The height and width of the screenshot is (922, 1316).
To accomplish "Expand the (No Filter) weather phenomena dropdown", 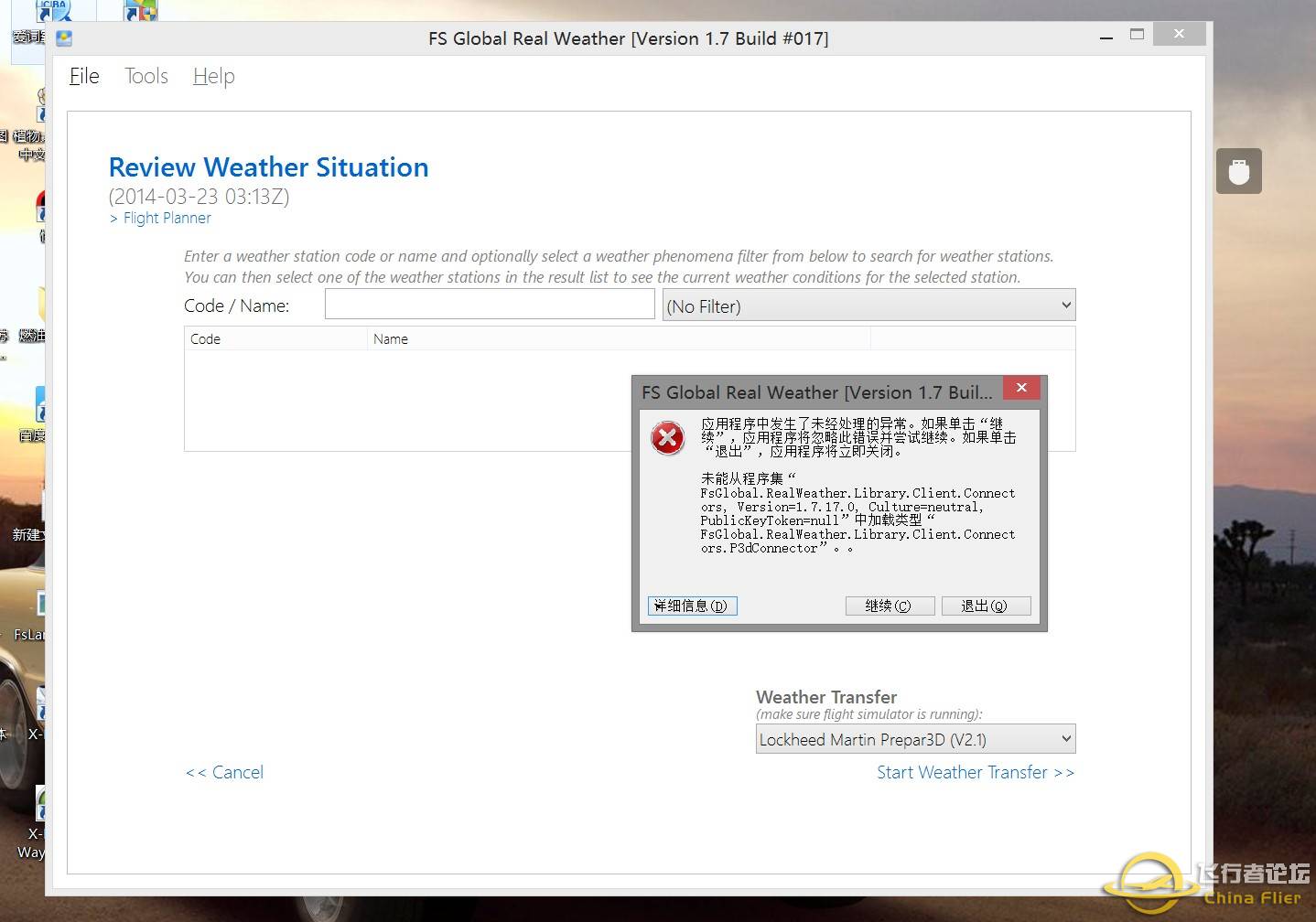I will click(868, 306).
